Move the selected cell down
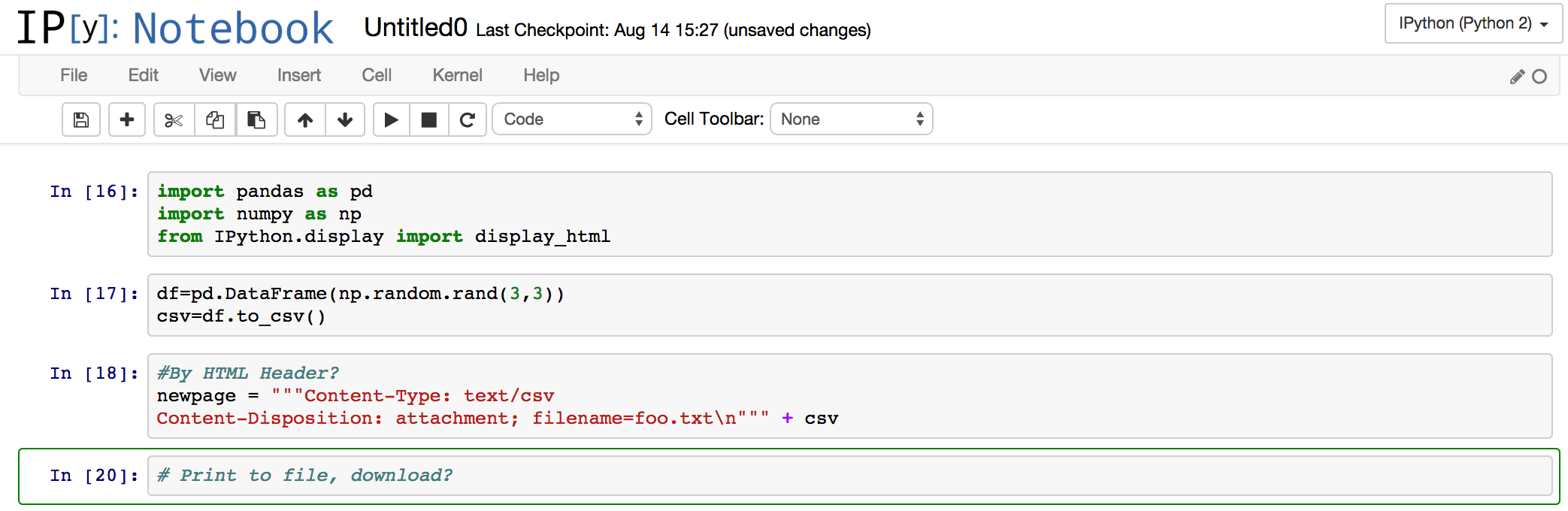This screenshot has height=511, width=1568. pos(345,119)
